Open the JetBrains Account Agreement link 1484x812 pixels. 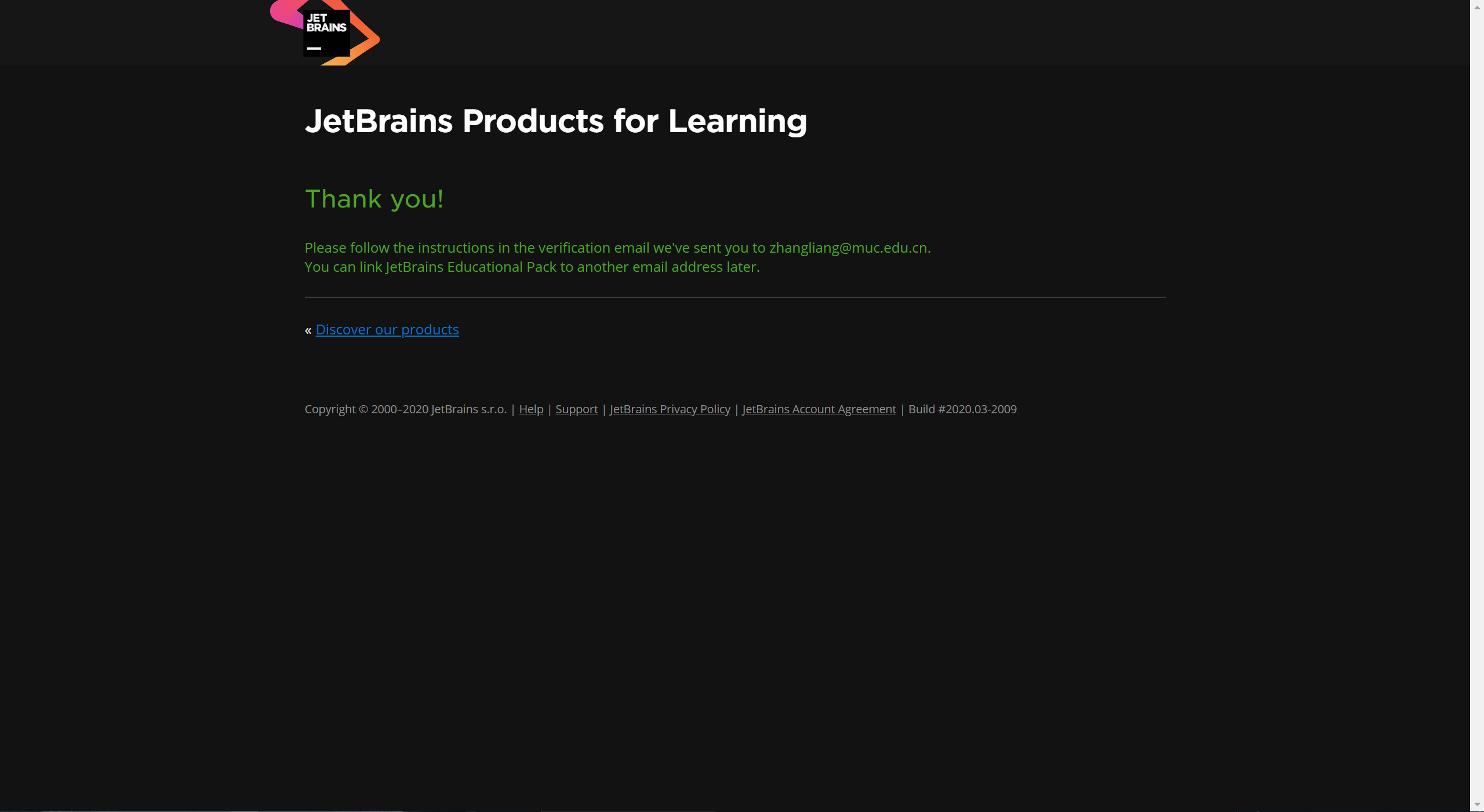(819, 409)
